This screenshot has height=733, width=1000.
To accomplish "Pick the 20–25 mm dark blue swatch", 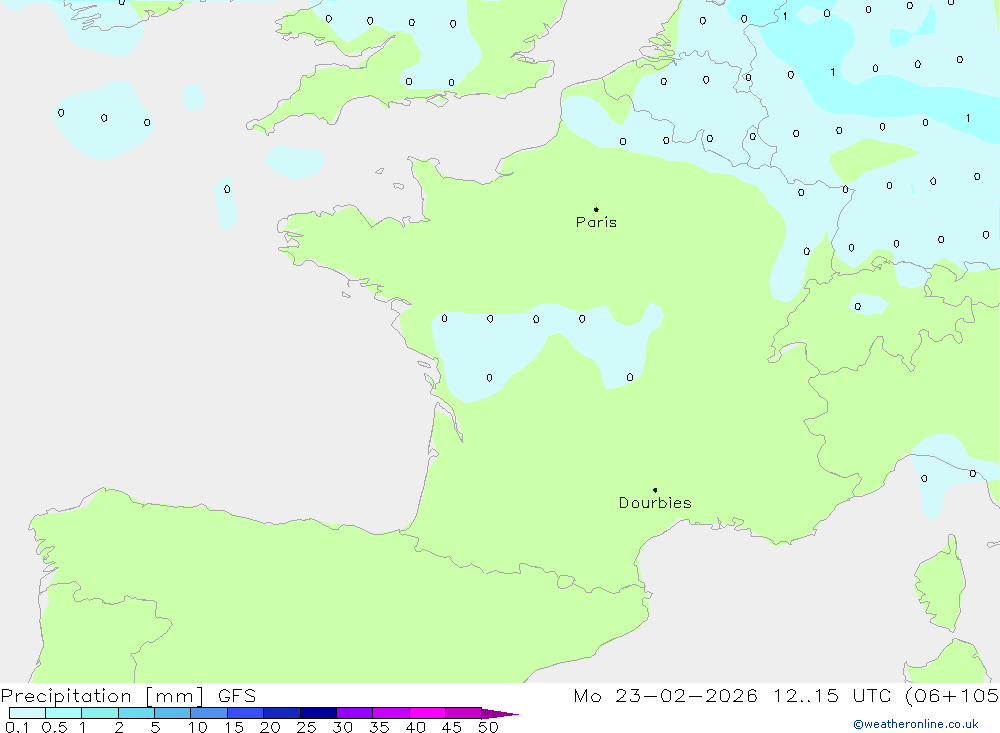I will tap(281, 713).
